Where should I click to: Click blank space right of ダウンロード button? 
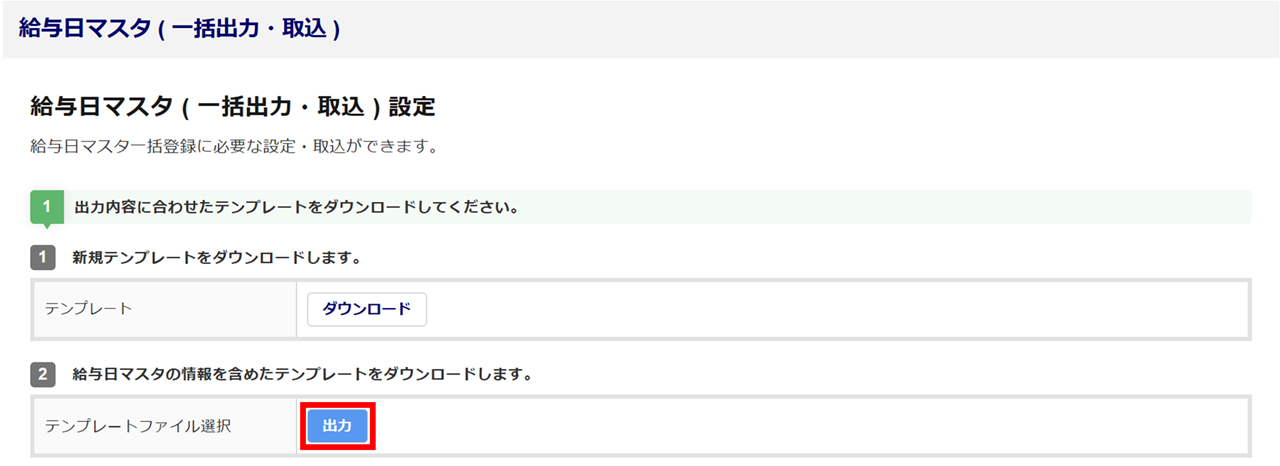pyautogui.click(x=800, y=309)
